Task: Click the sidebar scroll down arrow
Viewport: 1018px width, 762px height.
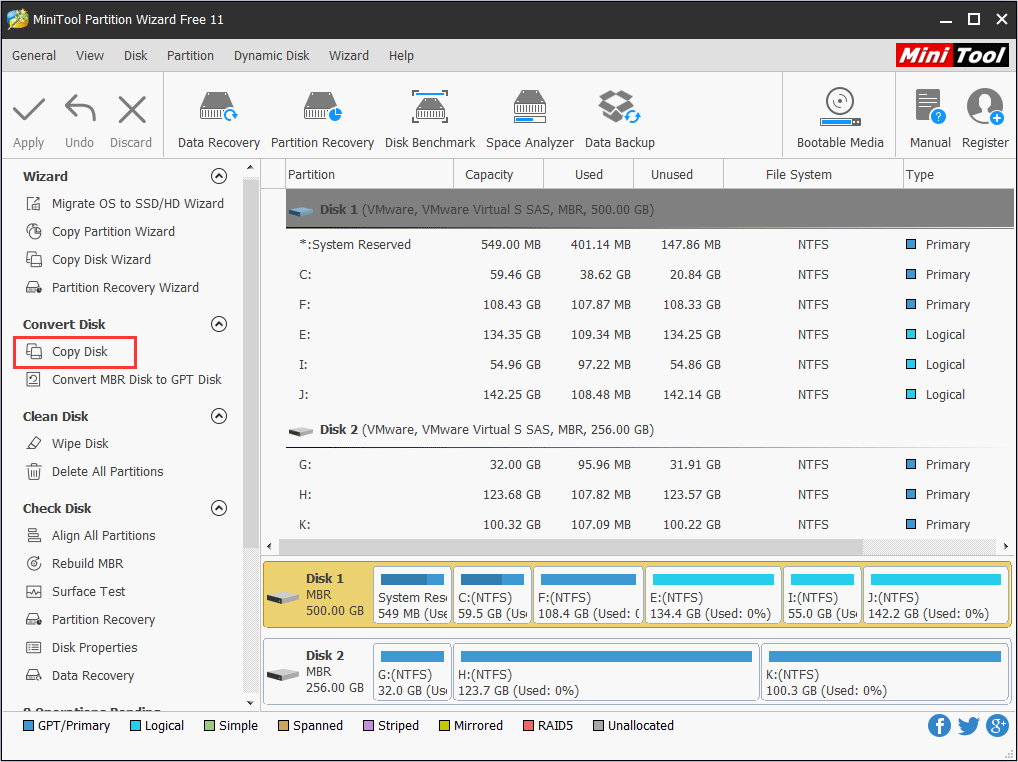Action: (x=251, y=703)
